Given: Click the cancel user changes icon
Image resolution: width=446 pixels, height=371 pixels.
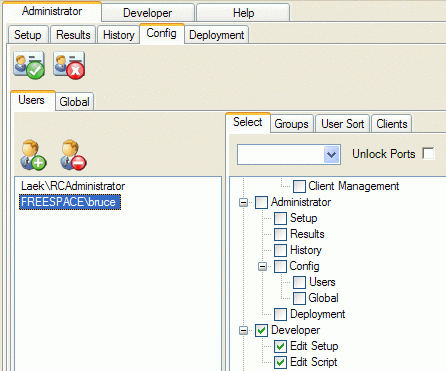Looking at the screenshot, I should [69, 65].
